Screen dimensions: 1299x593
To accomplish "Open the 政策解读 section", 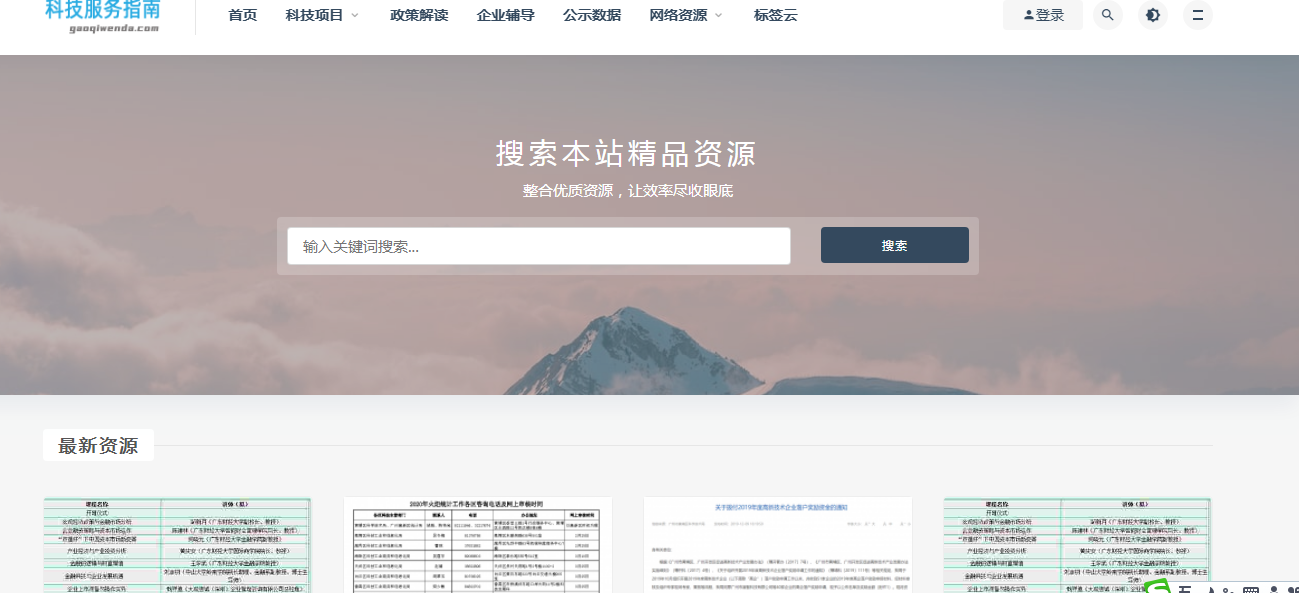I will pos(419,15).
